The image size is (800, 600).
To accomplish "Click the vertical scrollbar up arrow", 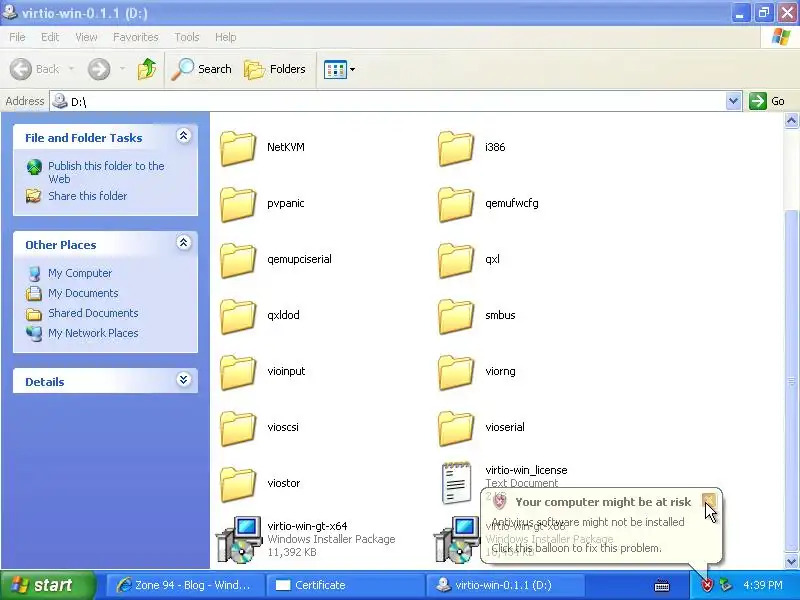I will tap(791, 120).
